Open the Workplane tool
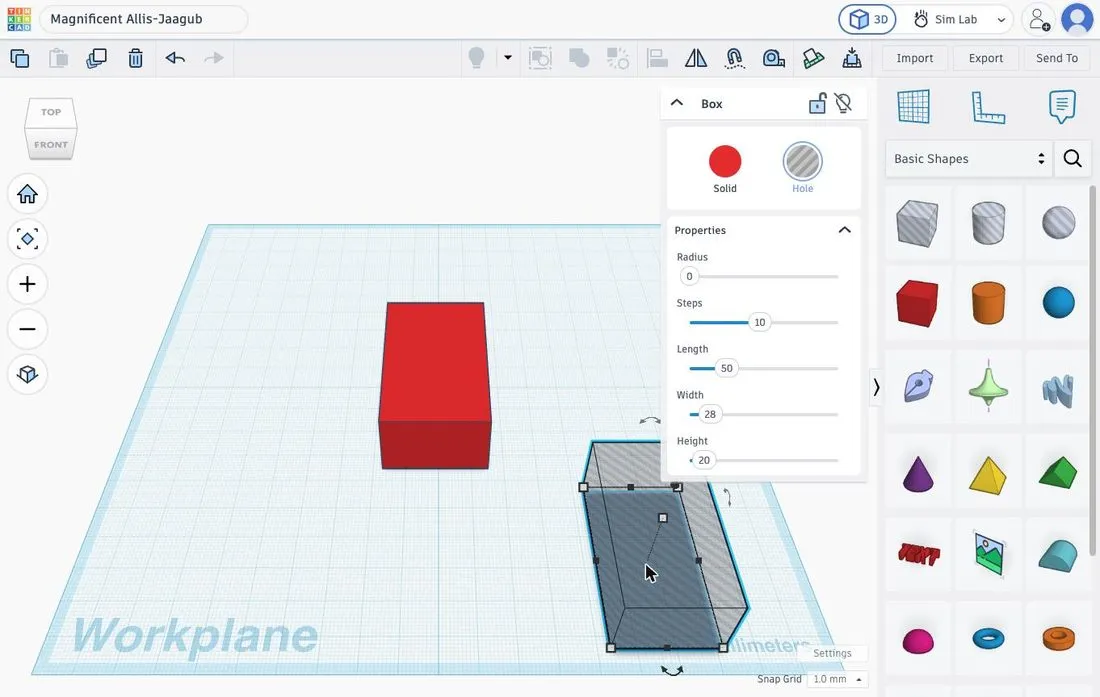Viewport: 1100px width, 697px height. (x=913, y=107)
